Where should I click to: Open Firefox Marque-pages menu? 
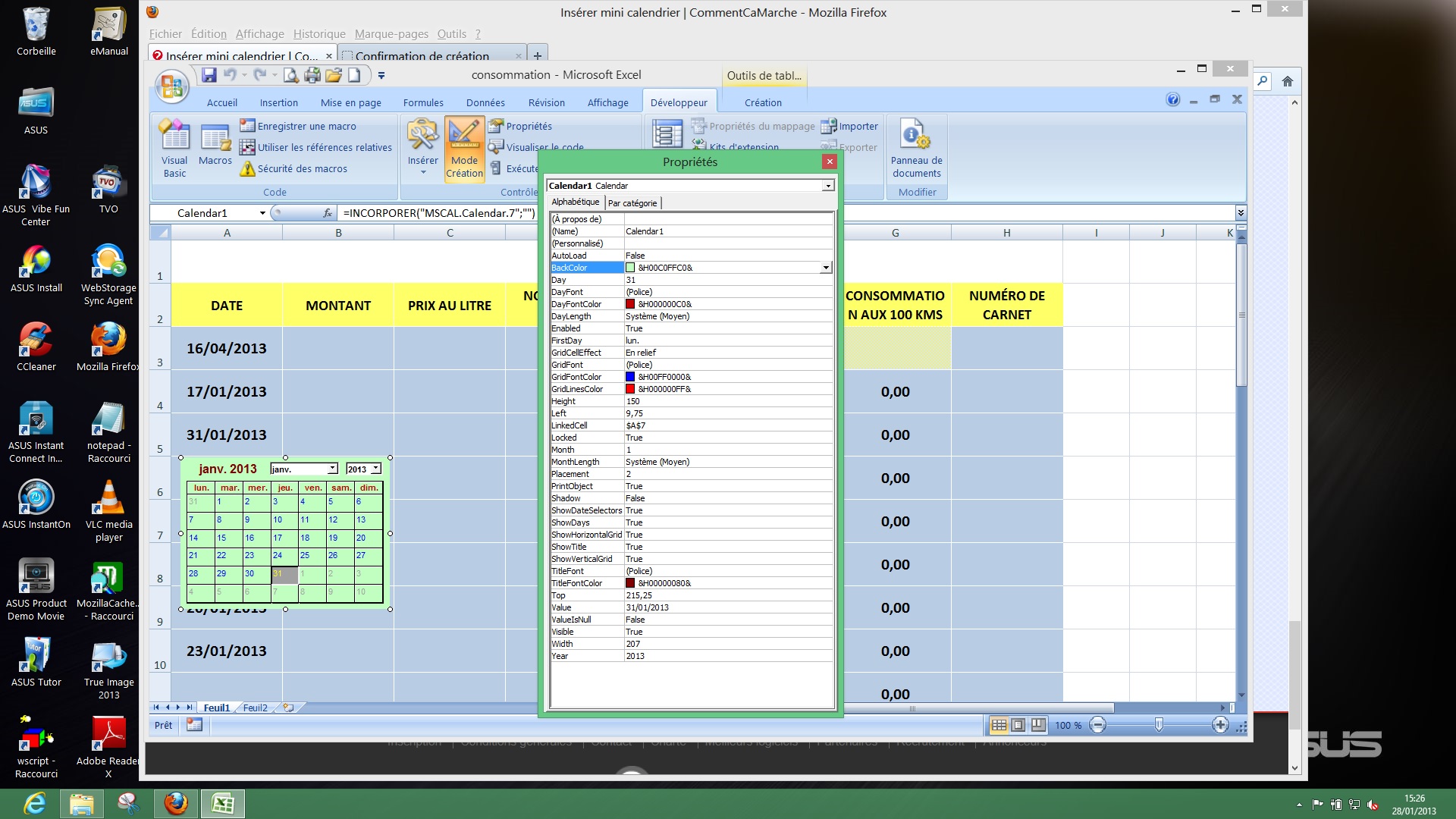click(x=391, y=34)
